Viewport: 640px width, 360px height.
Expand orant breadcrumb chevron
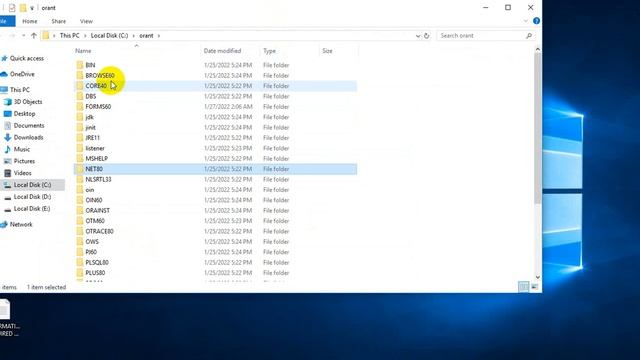(159, 36)
